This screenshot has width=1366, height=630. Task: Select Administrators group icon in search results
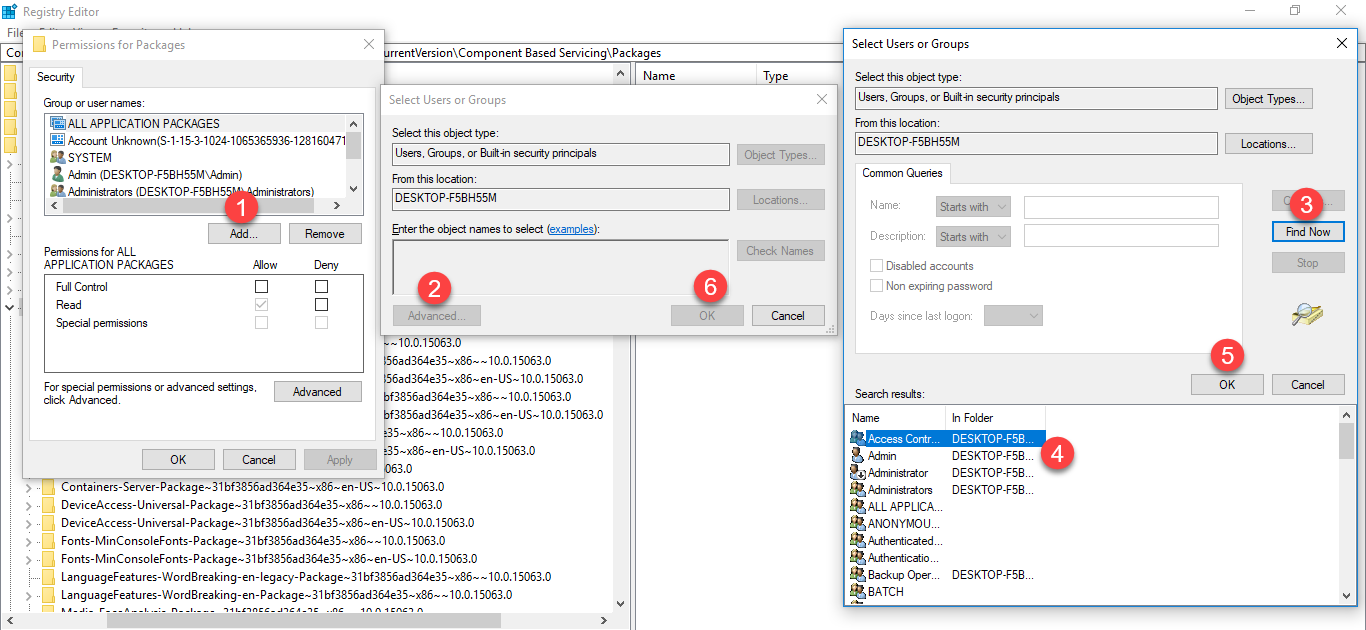click(x=857, y=489)
